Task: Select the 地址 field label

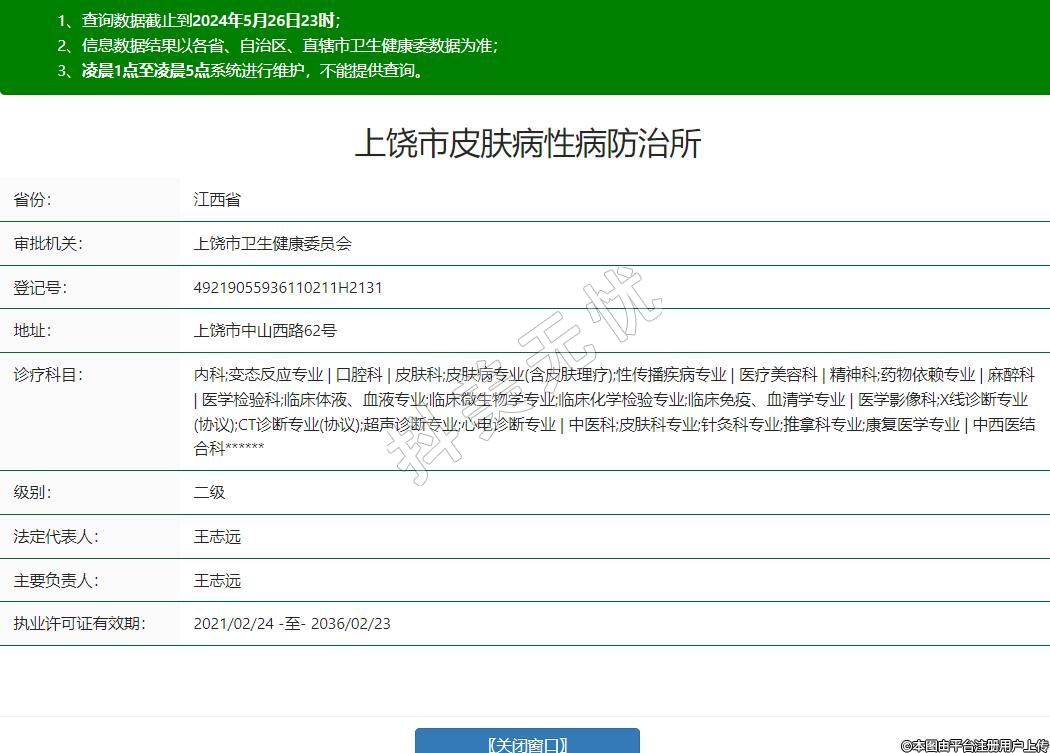Action: click(x=32, y=331)
